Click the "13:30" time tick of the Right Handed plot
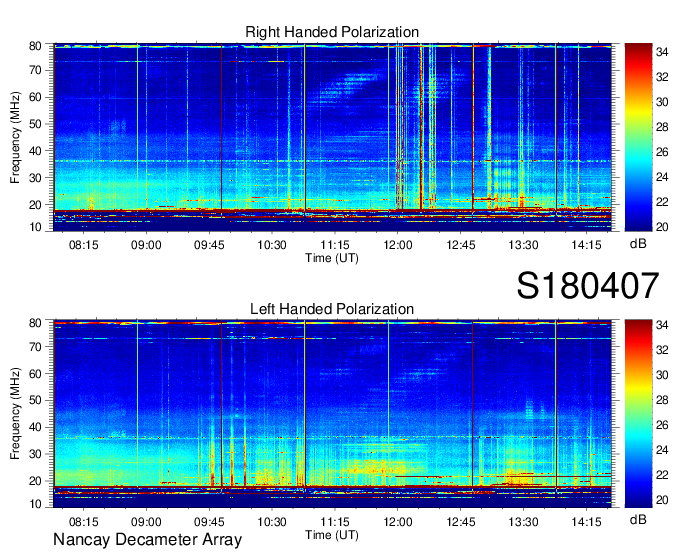The image size is (680, 552). tap(523, 245)
